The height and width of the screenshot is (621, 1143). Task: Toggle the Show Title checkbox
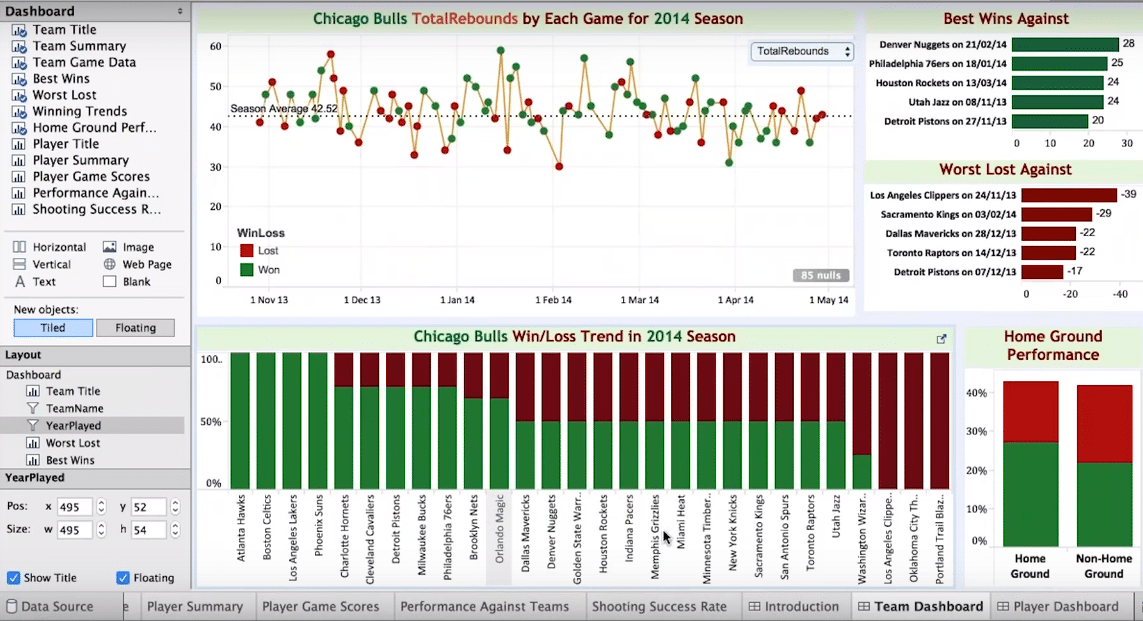tap(13, 578)
